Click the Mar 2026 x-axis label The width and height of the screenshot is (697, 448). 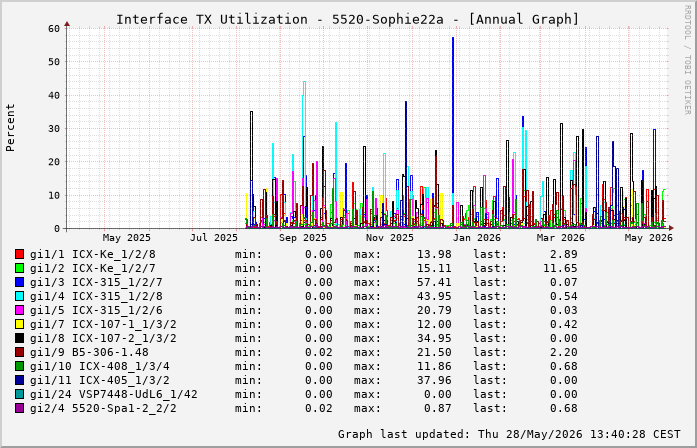pos(561,238)
